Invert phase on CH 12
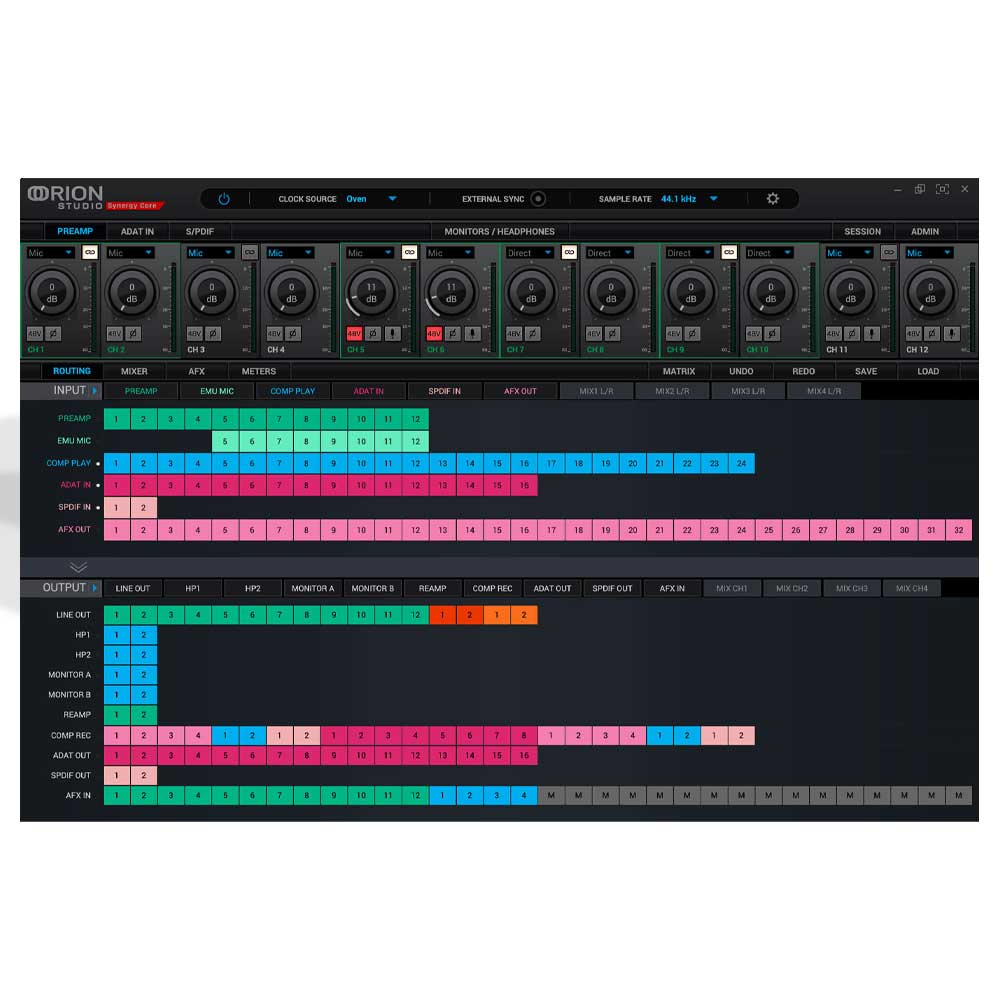Viewport: 1000px width, 1000px height. 932,334
